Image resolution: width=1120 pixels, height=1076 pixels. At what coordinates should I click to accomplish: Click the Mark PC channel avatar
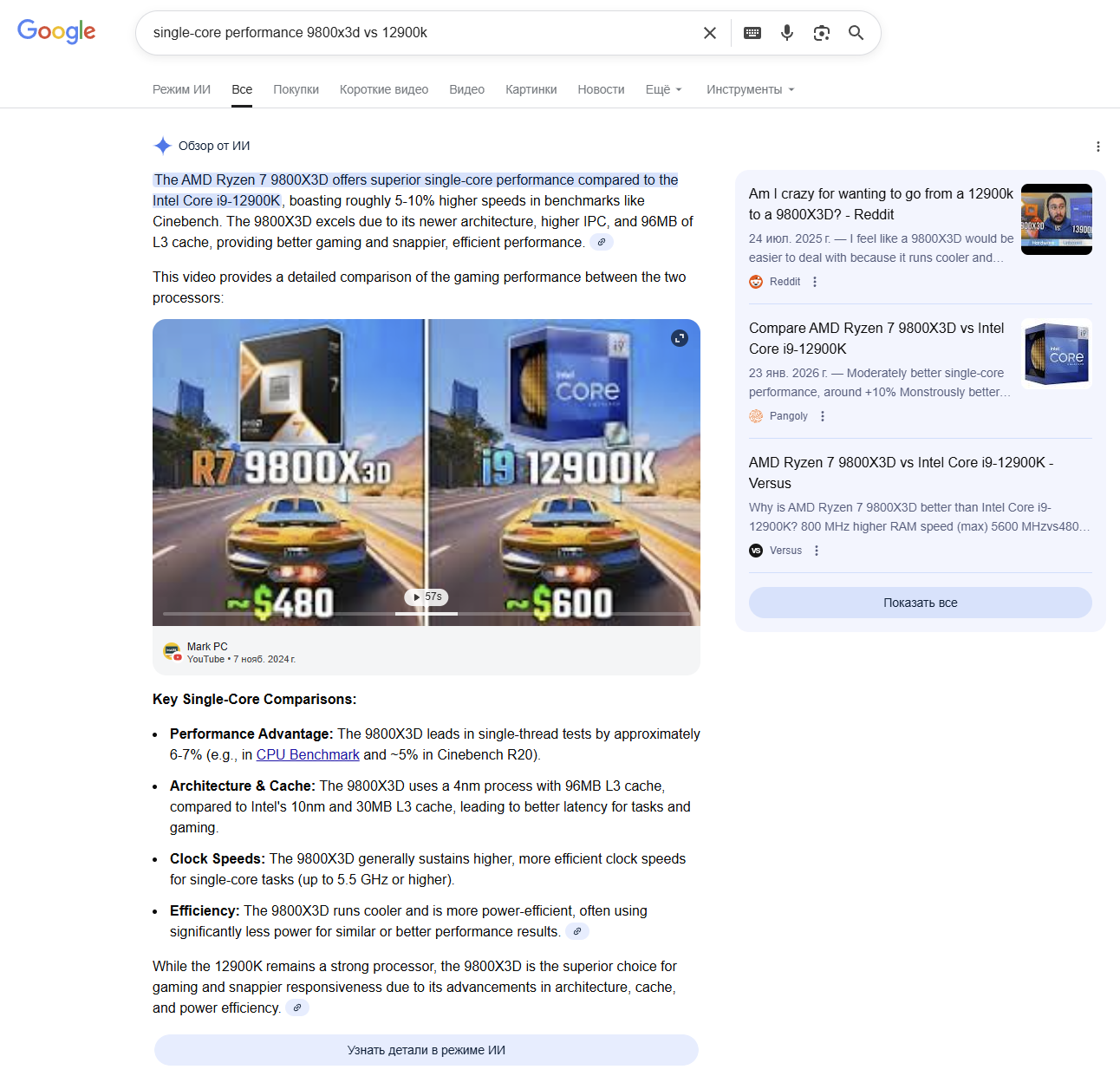click(172, 652)
